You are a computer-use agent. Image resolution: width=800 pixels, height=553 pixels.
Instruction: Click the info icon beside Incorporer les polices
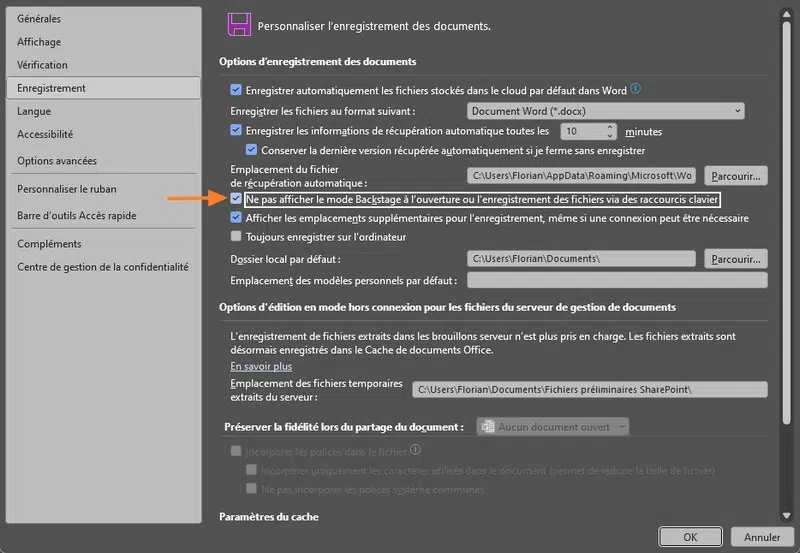coord(415,449)
